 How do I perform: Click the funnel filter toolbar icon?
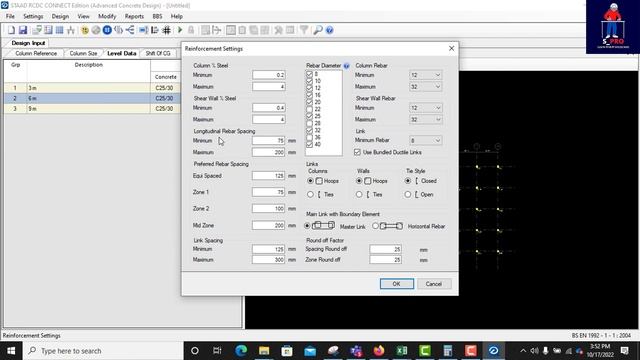(304, 30)
